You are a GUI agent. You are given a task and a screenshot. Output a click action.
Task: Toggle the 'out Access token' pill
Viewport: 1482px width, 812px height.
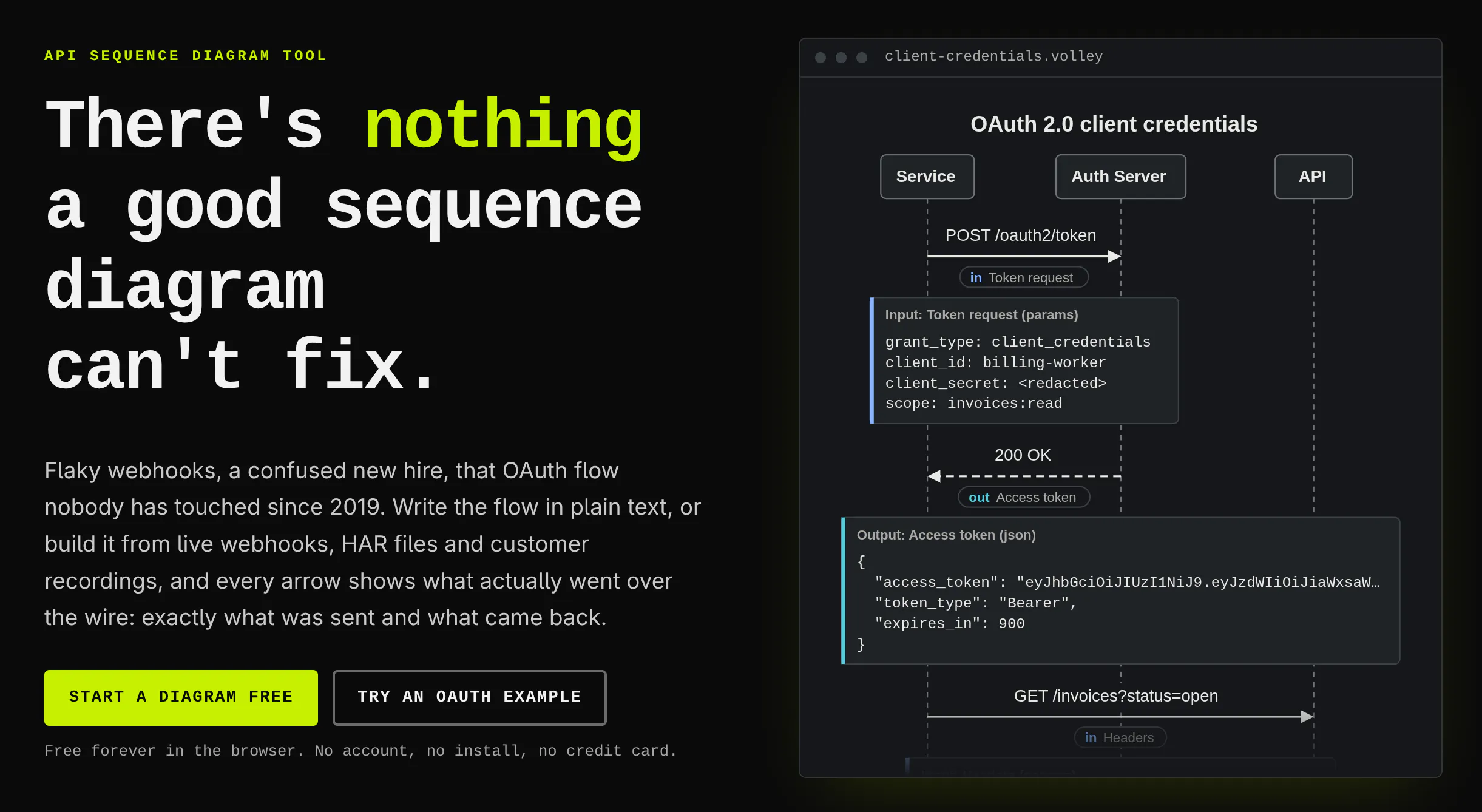(x=1023, y=497)
